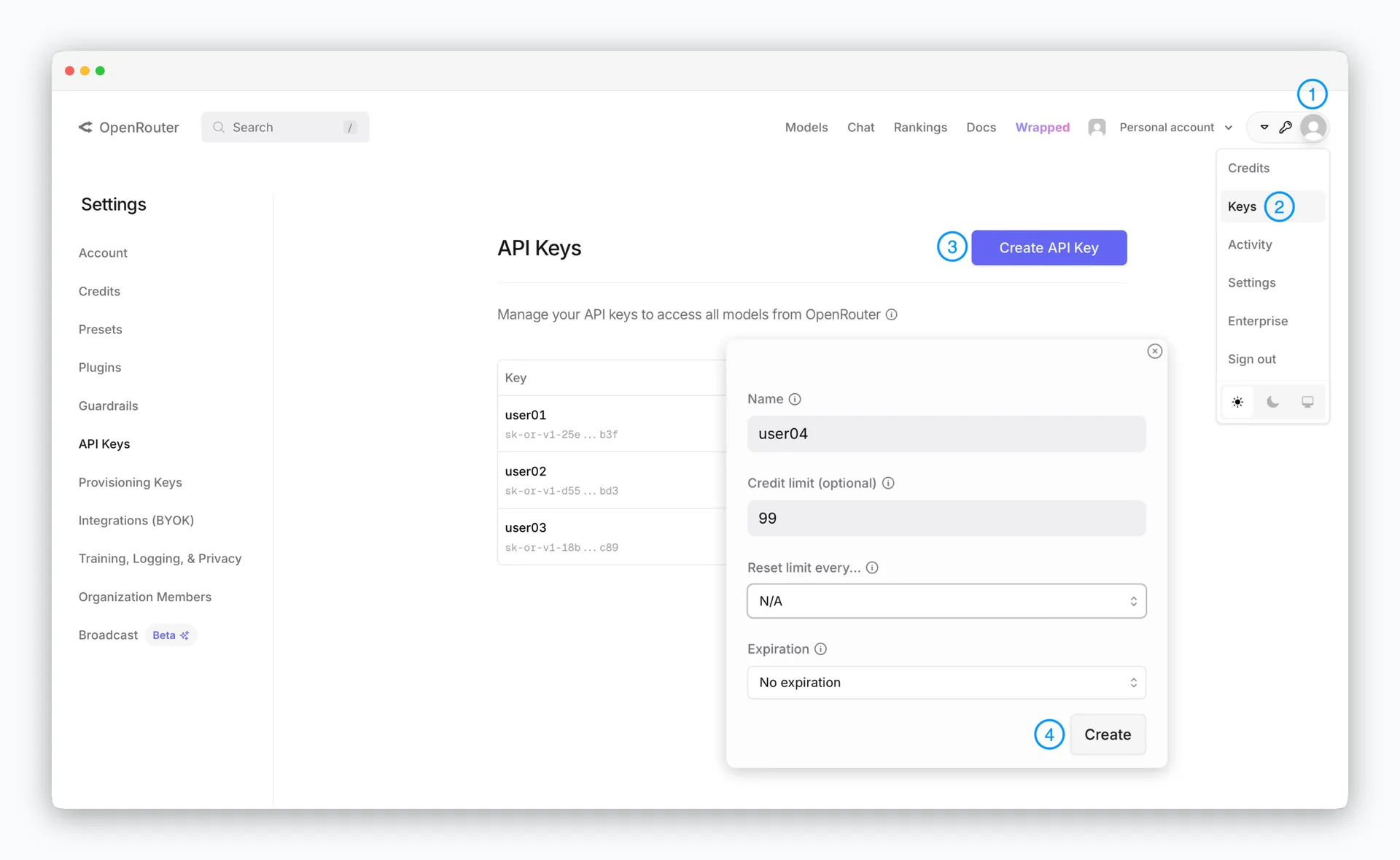Image resolution: width=1400 pixels, height=860 pixels.
Task: Click info icon beside Reset limit label
Action: 872,567
